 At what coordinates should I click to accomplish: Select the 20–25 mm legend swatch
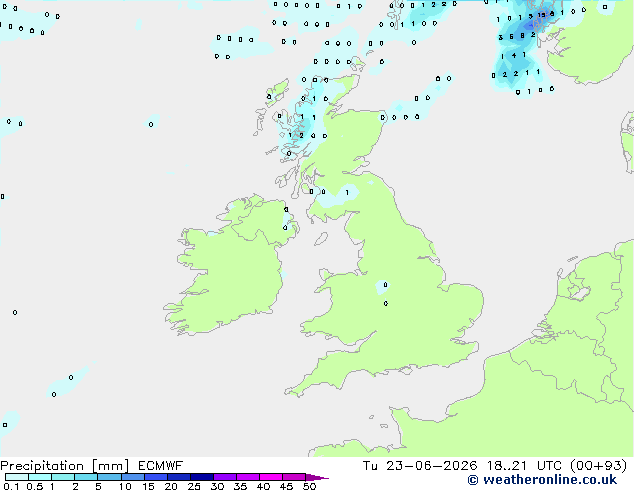178,477
